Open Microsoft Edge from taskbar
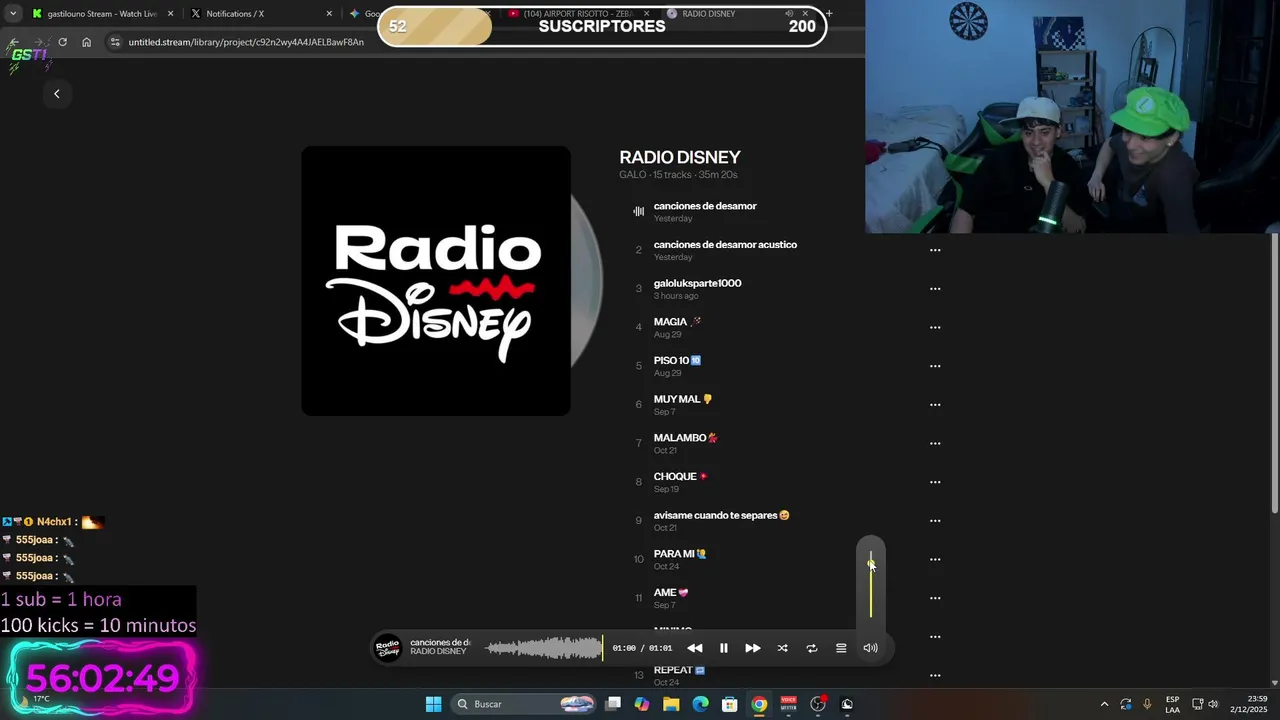Screen dimensions: 1280x720 pyautogui.click(x=700, y=704)
